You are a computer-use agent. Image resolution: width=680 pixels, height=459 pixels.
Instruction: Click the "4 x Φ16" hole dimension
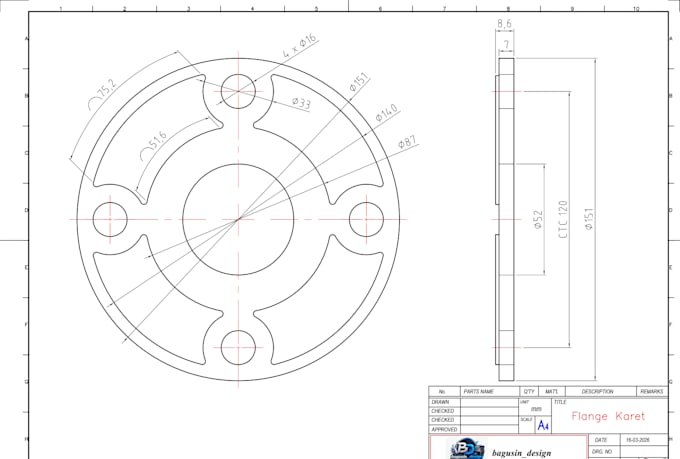click(300, 46)
